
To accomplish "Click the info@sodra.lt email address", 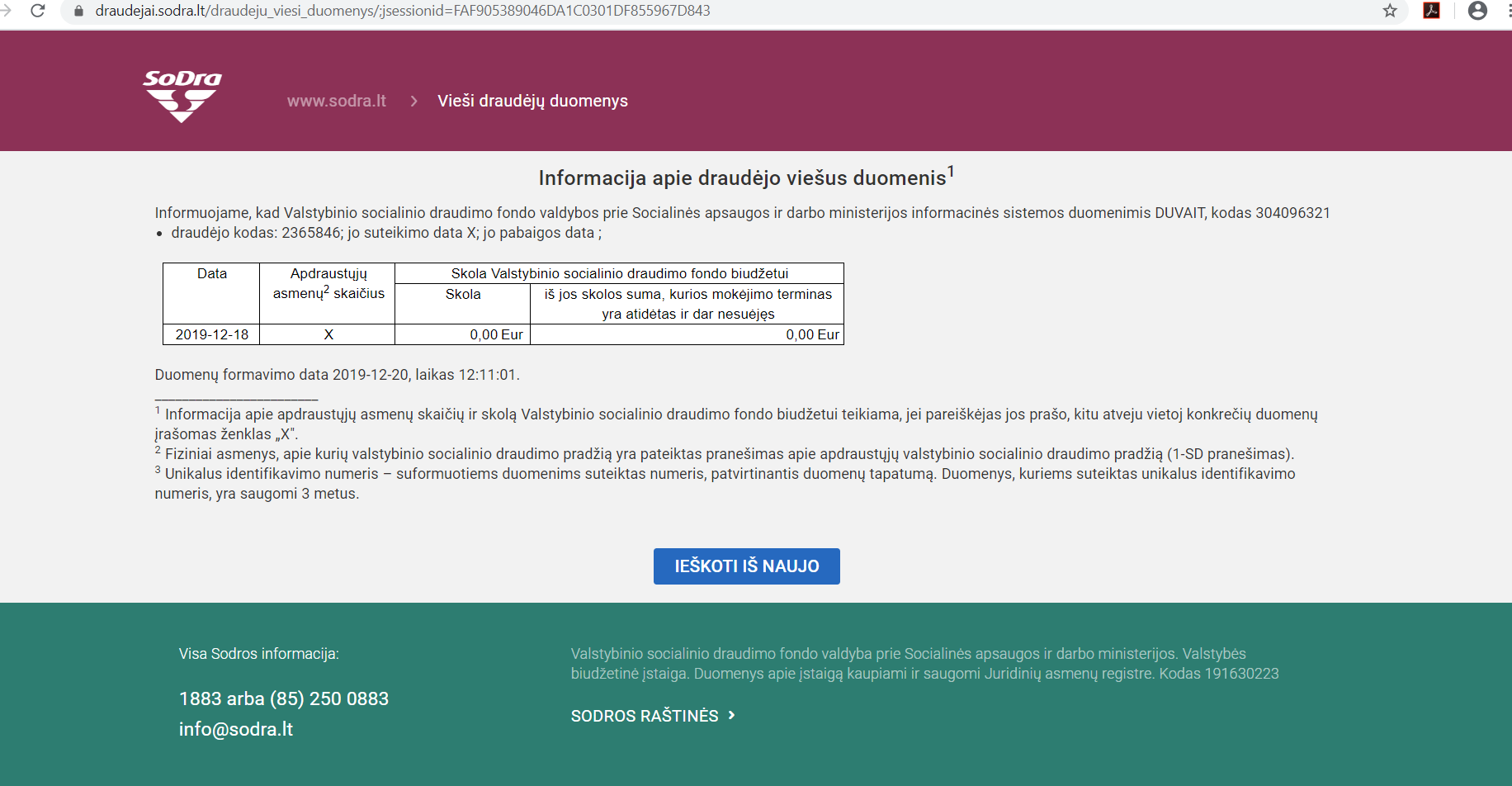I will click(x=236, y=729).
